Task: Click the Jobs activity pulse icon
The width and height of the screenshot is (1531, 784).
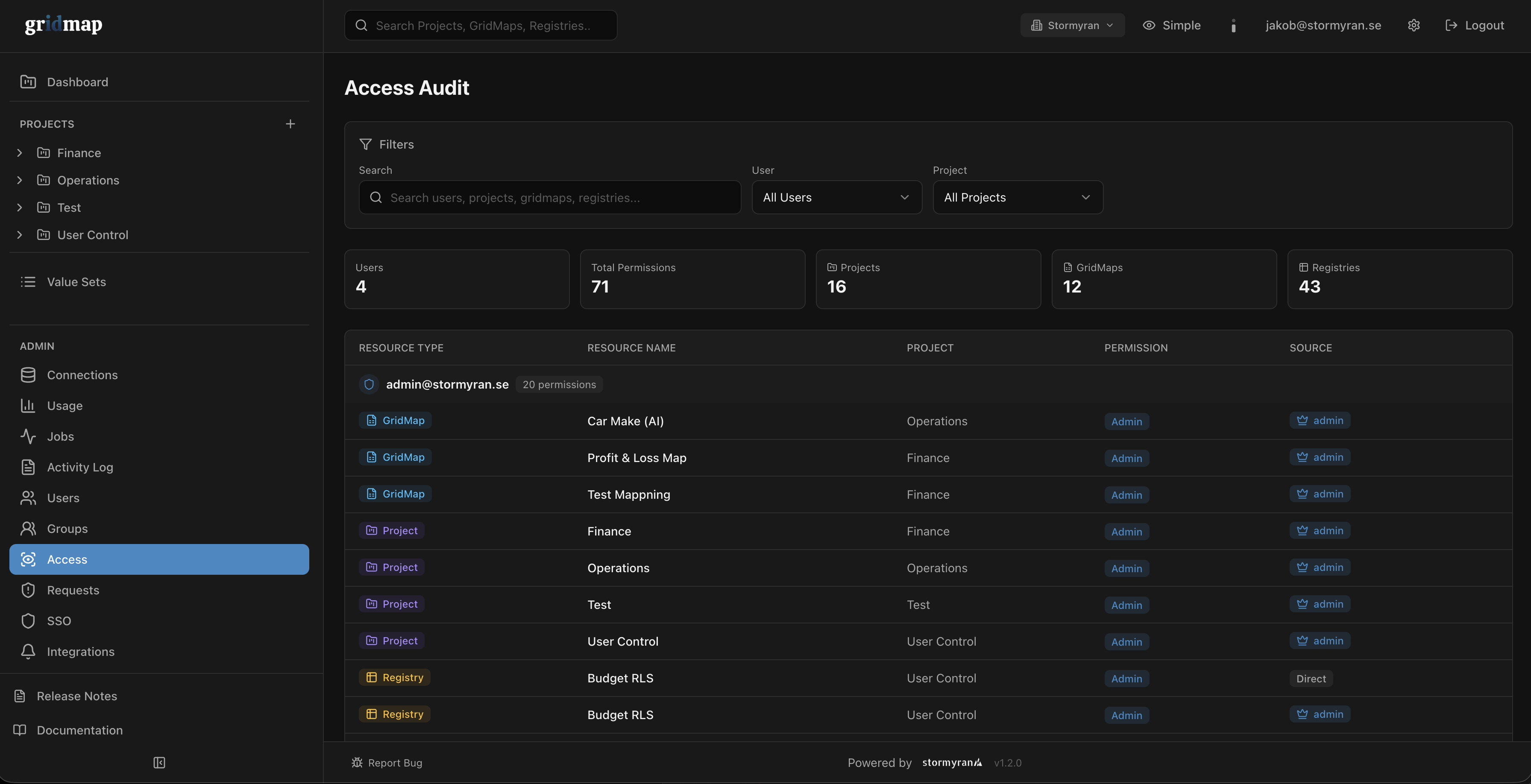Action: click(x=28, y=436)
